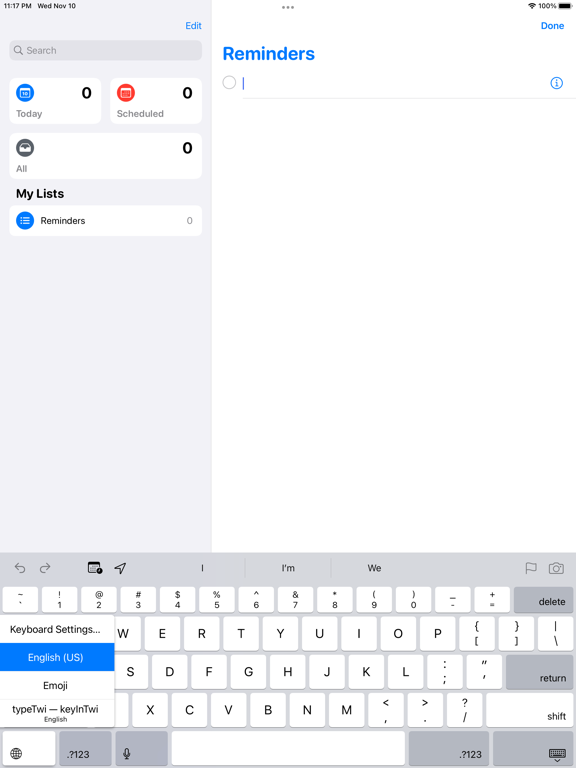Tap the right shift key

pyautogui.click(x=529, y=710)
